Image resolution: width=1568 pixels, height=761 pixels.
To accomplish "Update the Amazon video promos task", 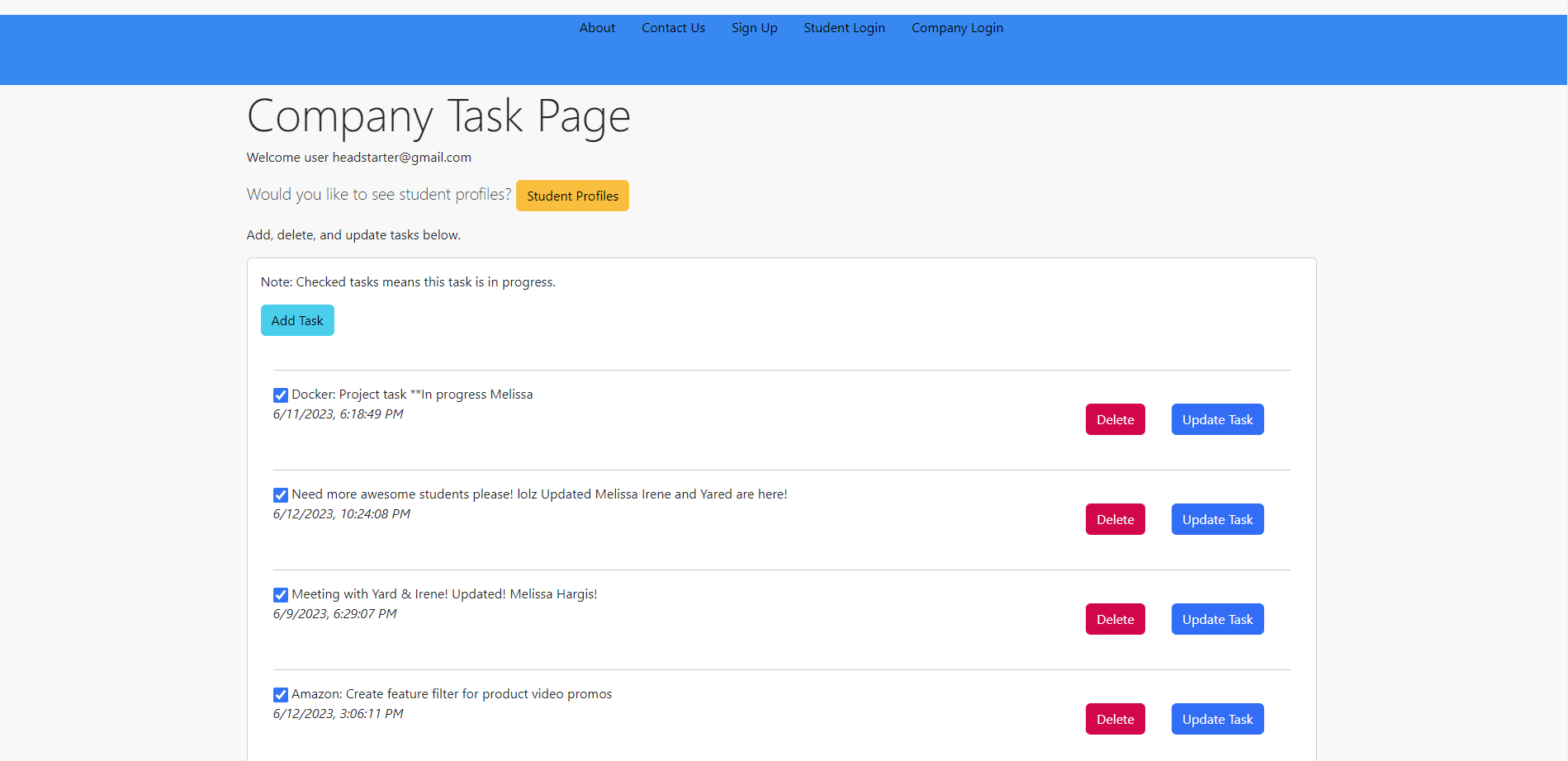I will coord(1217,719).
